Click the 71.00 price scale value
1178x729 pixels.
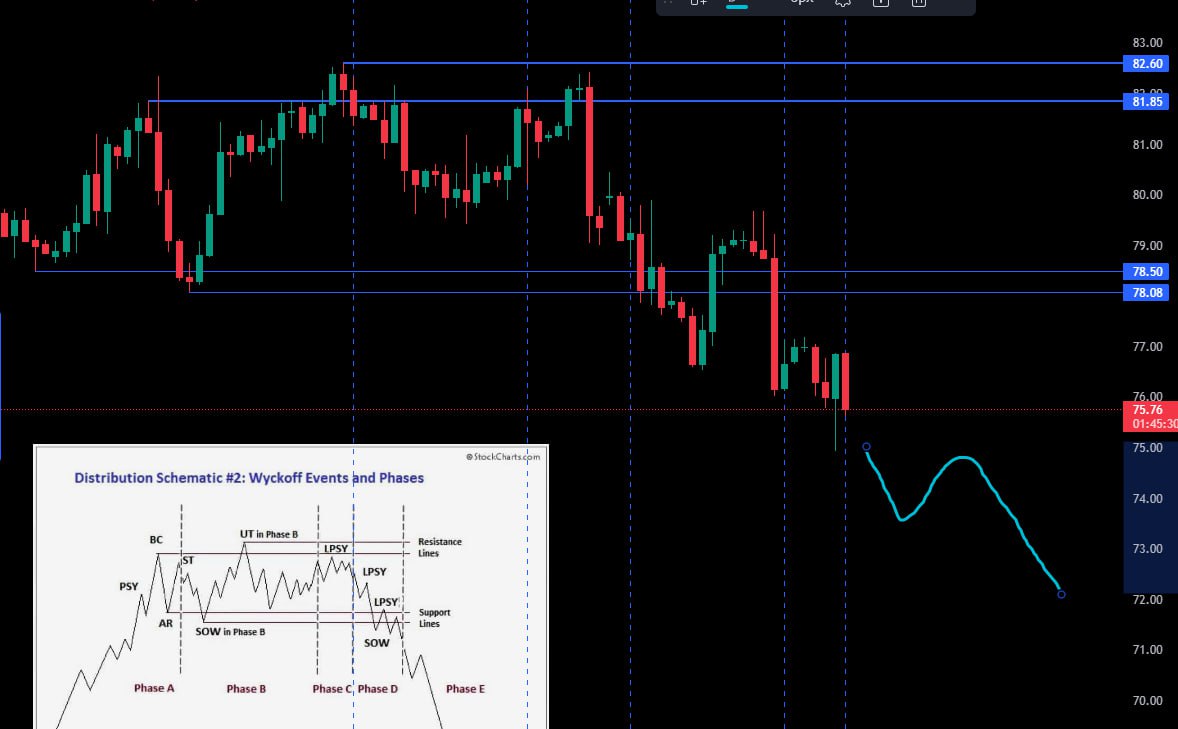click(x=1147, y=649)
